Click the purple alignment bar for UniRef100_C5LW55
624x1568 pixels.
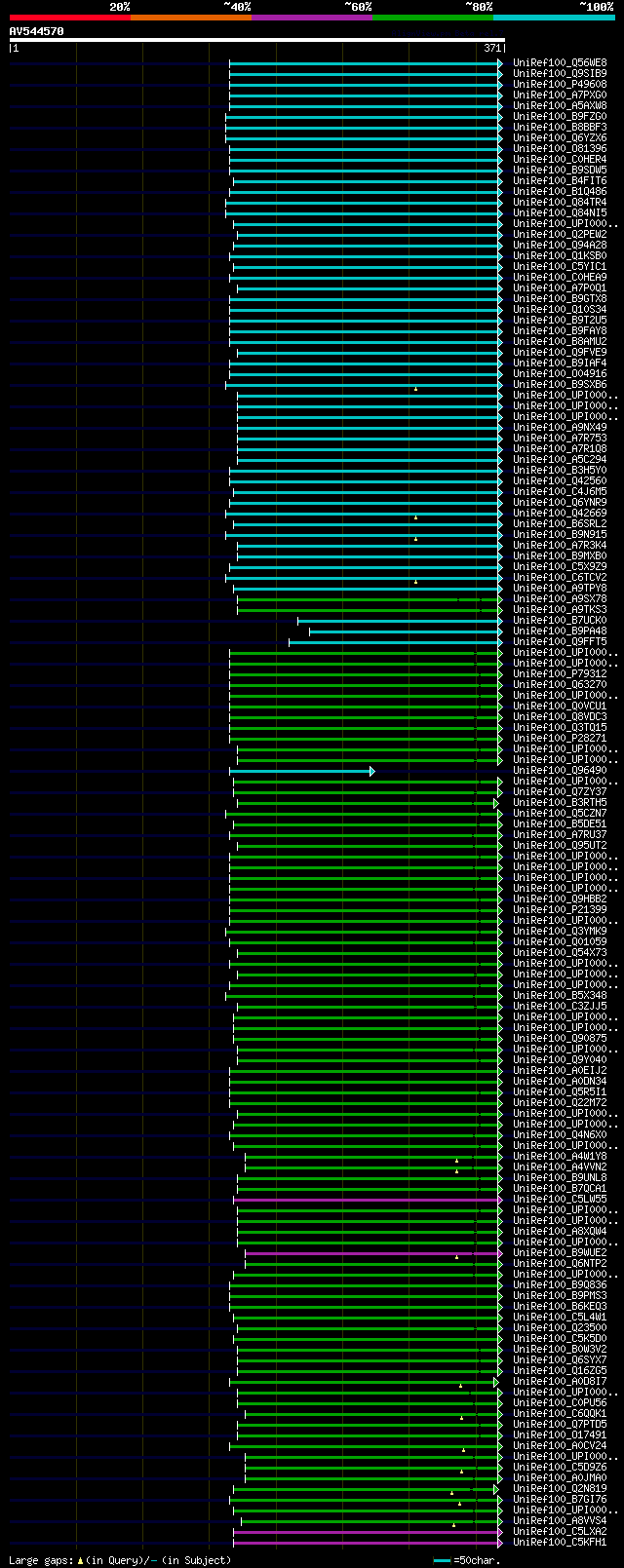pyautogui.click(x=368, y=1199)
